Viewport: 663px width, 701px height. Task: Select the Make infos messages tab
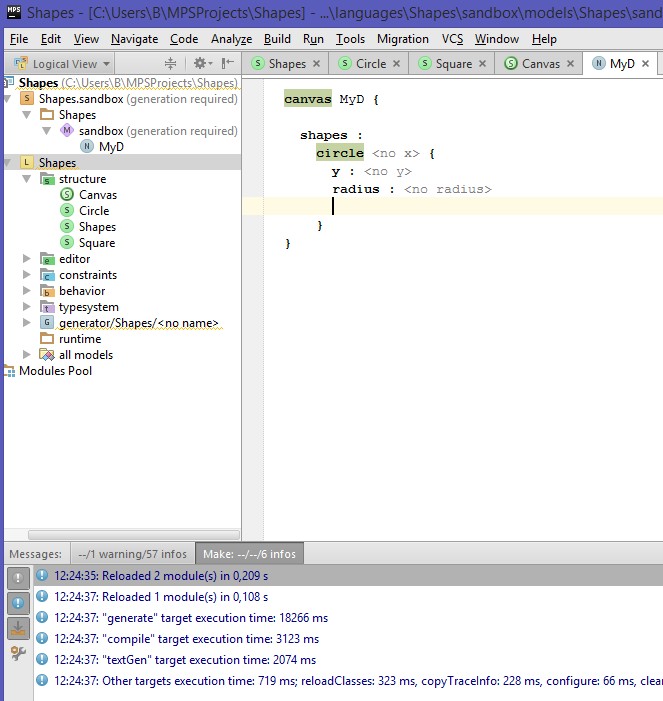click(250, 553)
